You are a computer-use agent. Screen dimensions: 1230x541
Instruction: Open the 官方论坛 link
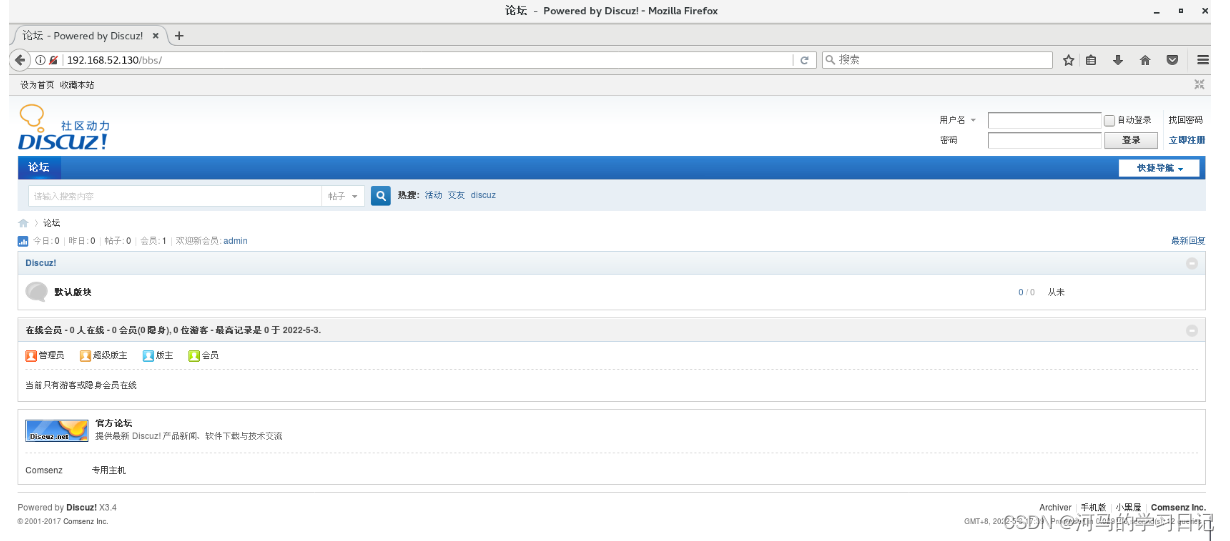114,424
